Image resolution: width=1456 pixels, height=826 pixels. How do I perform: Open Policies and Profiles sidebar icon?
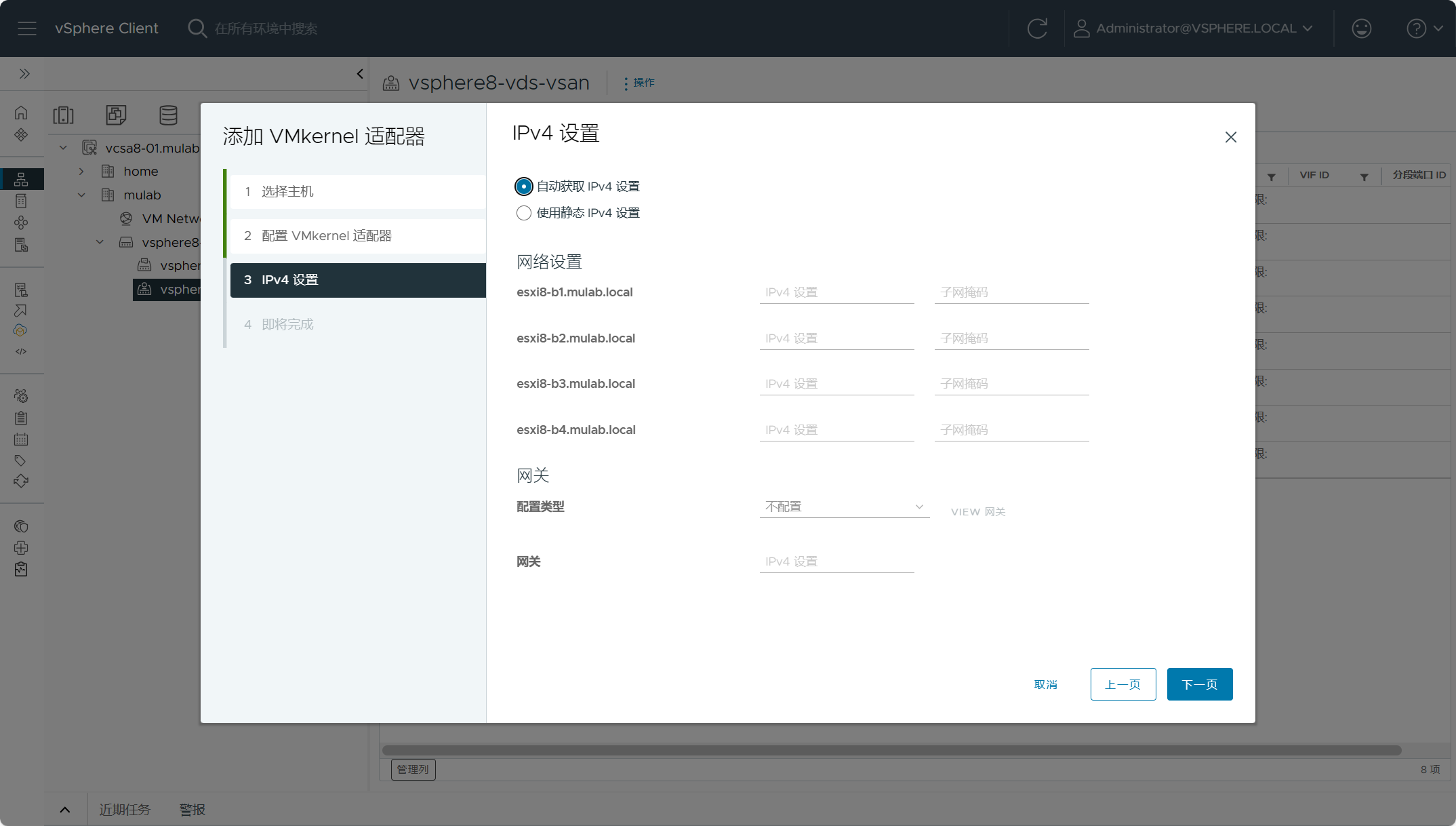coord(21,290)
